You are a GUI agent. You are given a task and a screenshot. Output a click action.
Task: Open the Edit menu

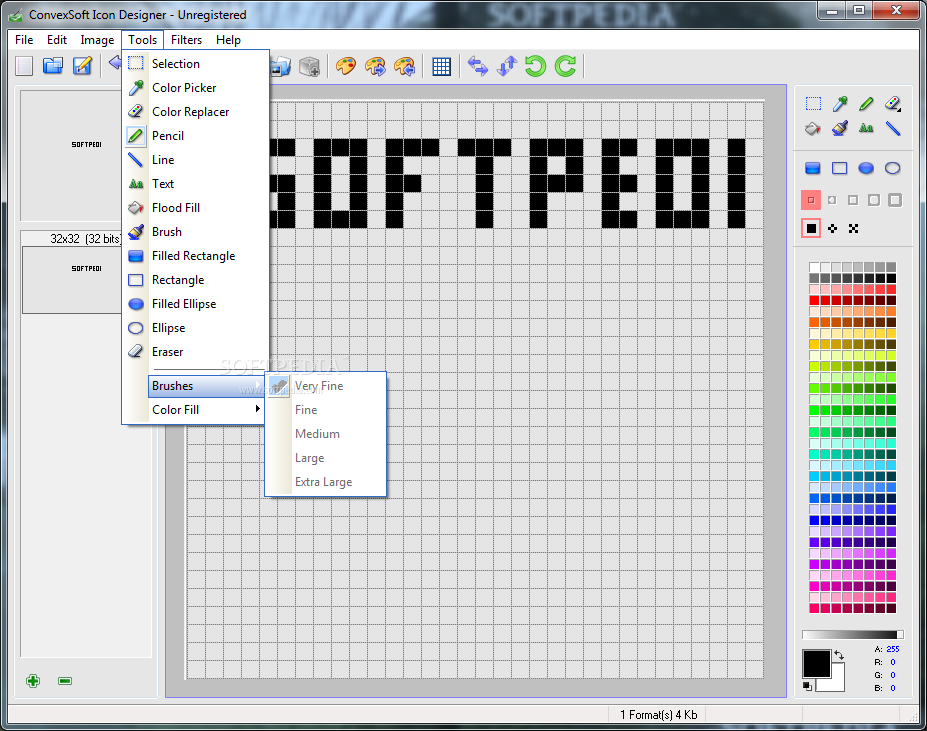57,40
